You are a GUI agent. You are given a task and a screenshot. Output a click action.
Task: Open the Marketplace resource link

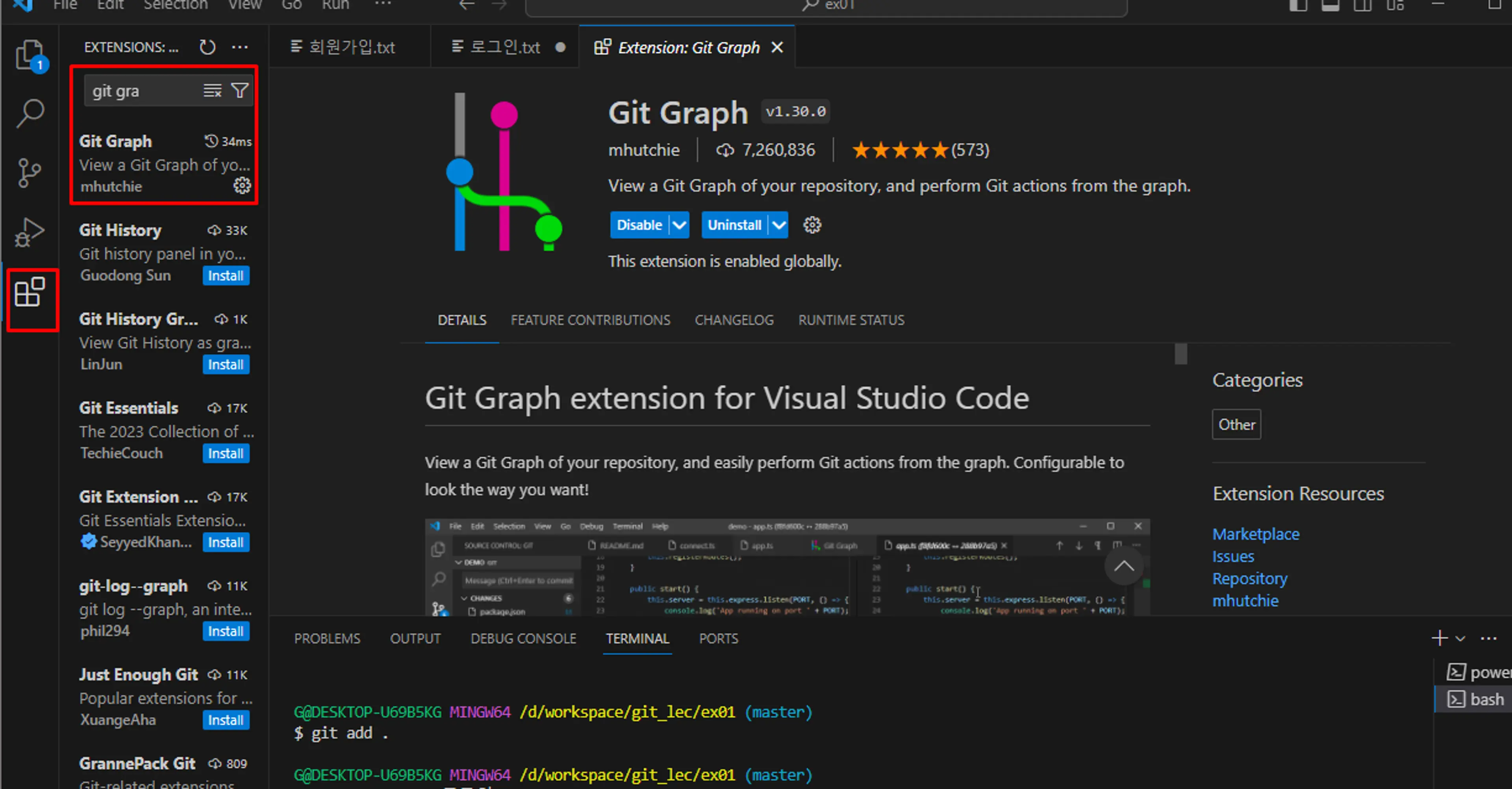click(x=1256, y=534)
